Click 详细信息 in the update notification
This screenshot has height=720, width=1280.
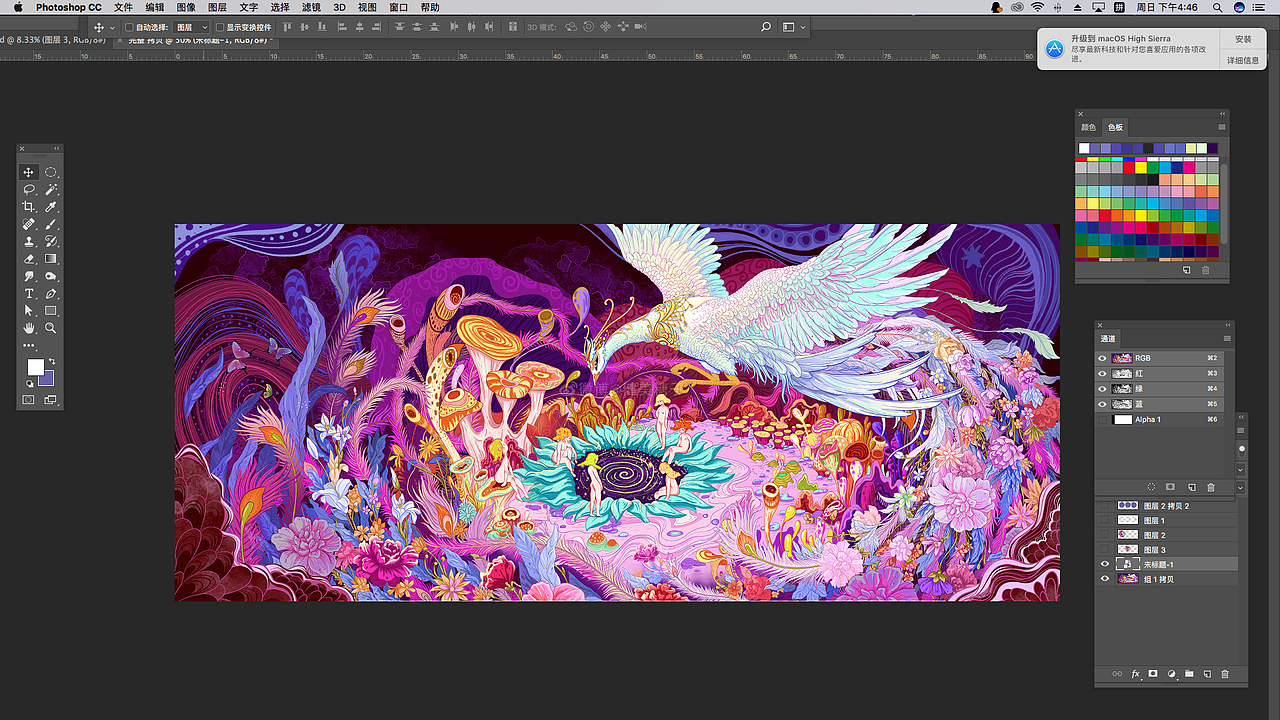coord(1243,60)
